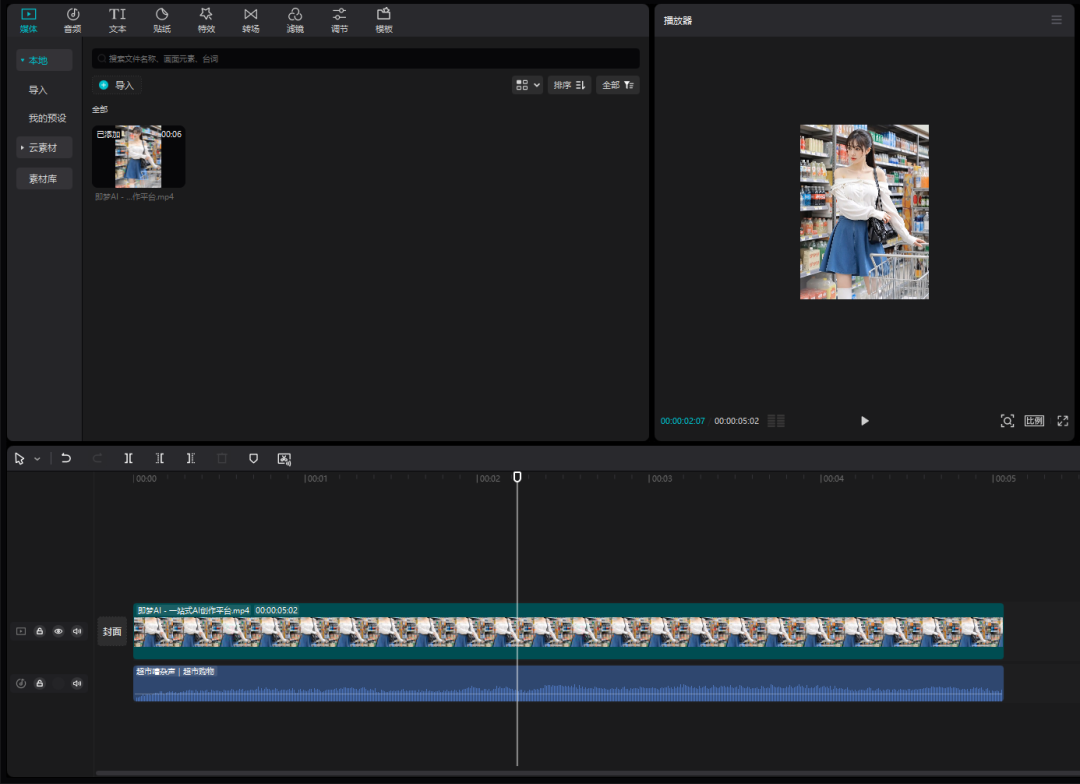Screen dimensions: 1080x784
Task: Expand the 云素材 cloud material section
Action: point(44,147)
